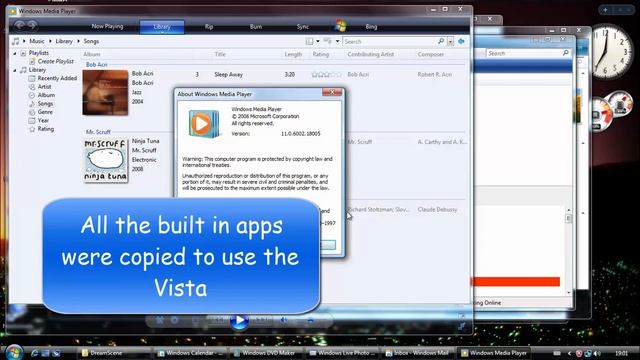This screenshot has height=360, width=640.
Task: Toggle shuffle in the player controls
Action: (160, 321)
